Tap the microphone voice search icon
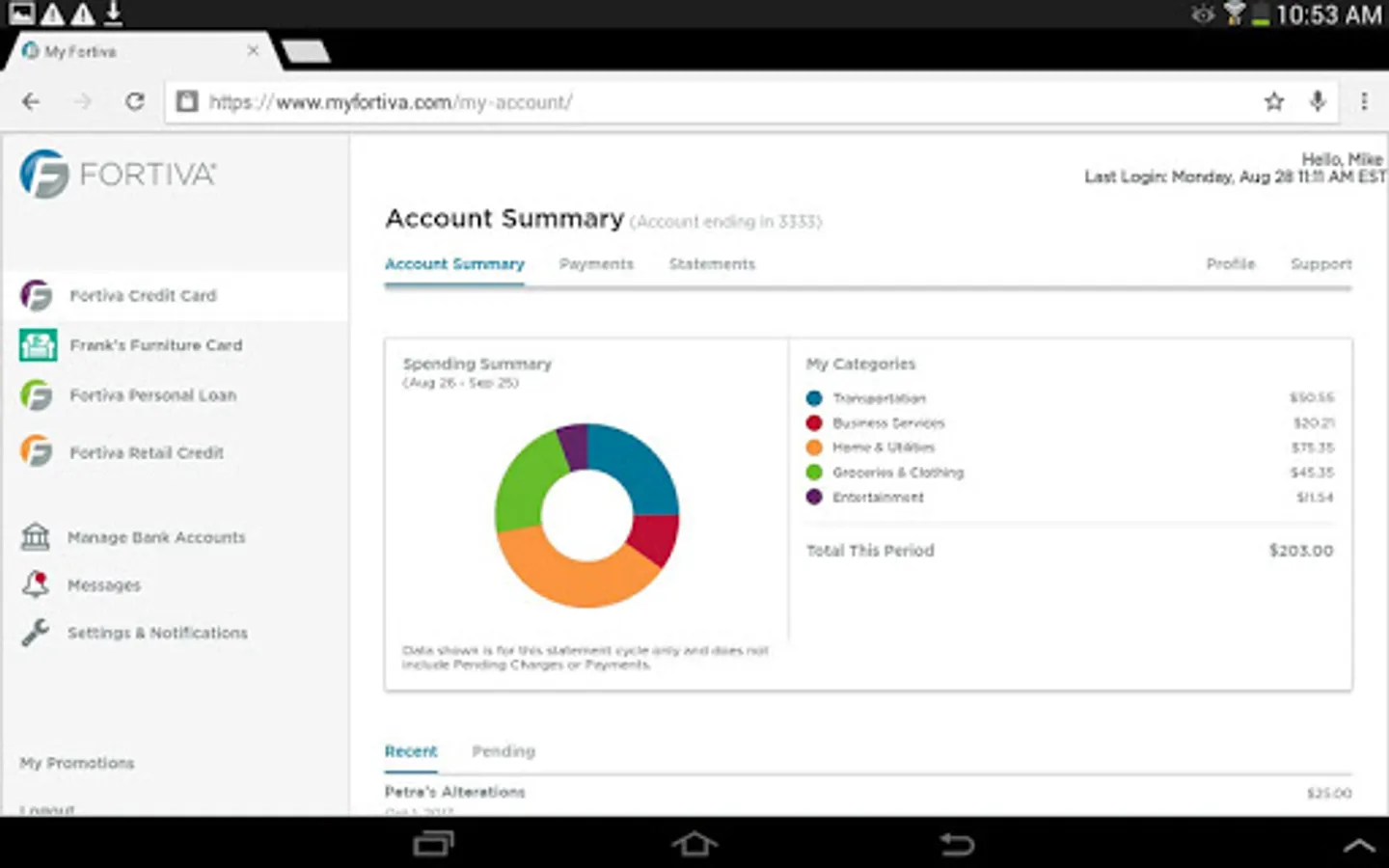The height and width of the screenshot is (868, 1389). pyautogui.click(x=1318, y=101)
